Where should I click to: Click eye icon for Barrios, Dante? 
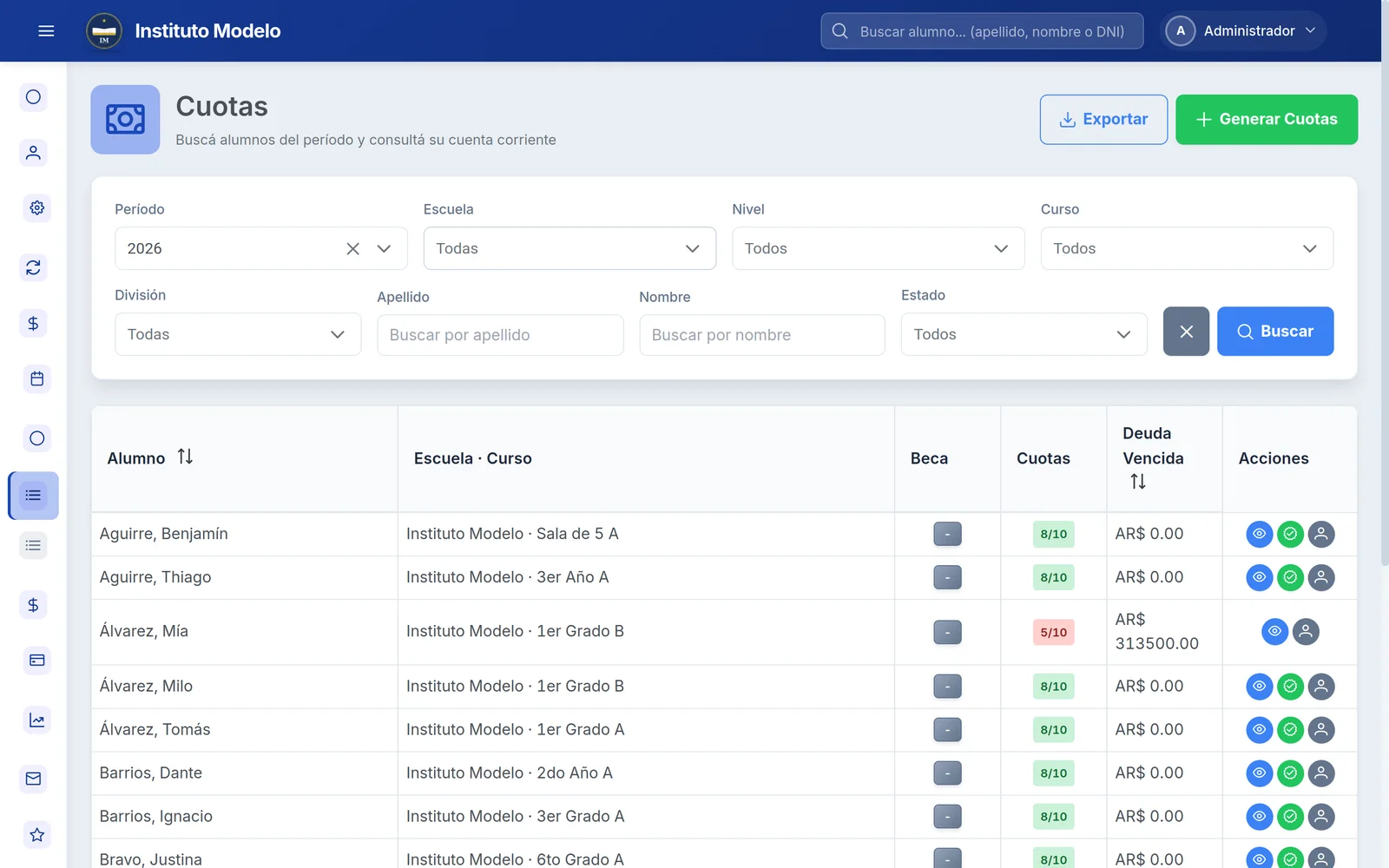coord(1259,773)
